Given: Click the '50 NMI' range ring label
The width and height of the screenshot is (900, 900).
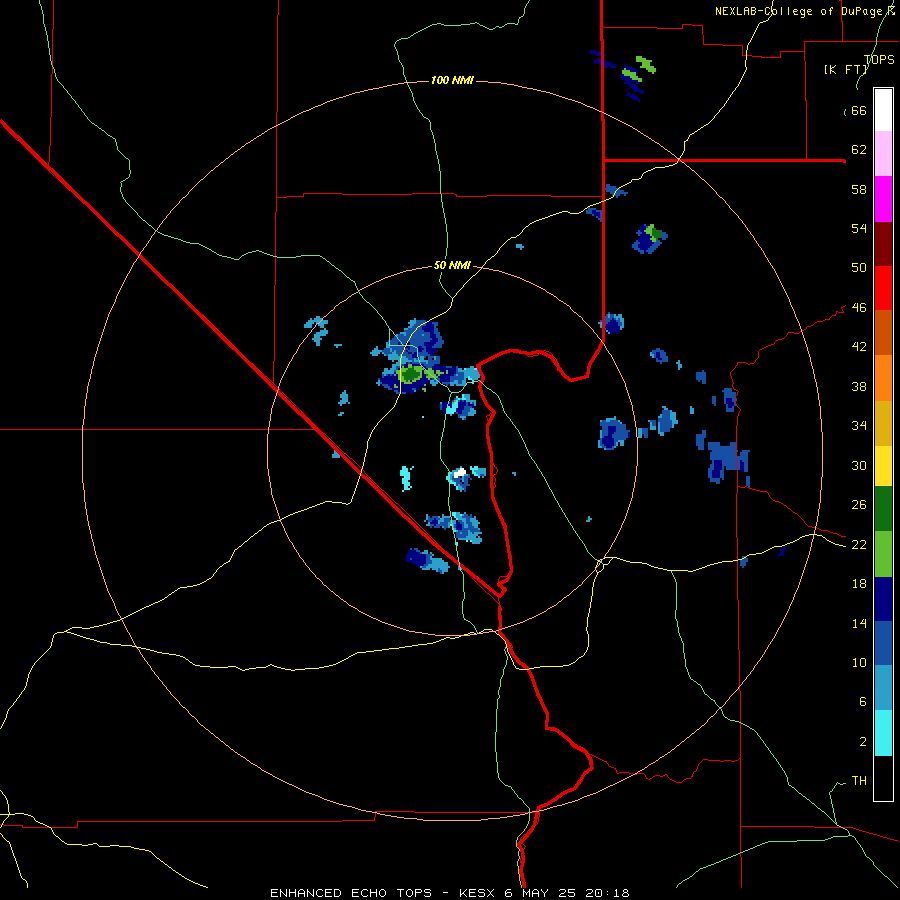Looking at the screenshot, I should pyautogui.click(x=452, y=265).
